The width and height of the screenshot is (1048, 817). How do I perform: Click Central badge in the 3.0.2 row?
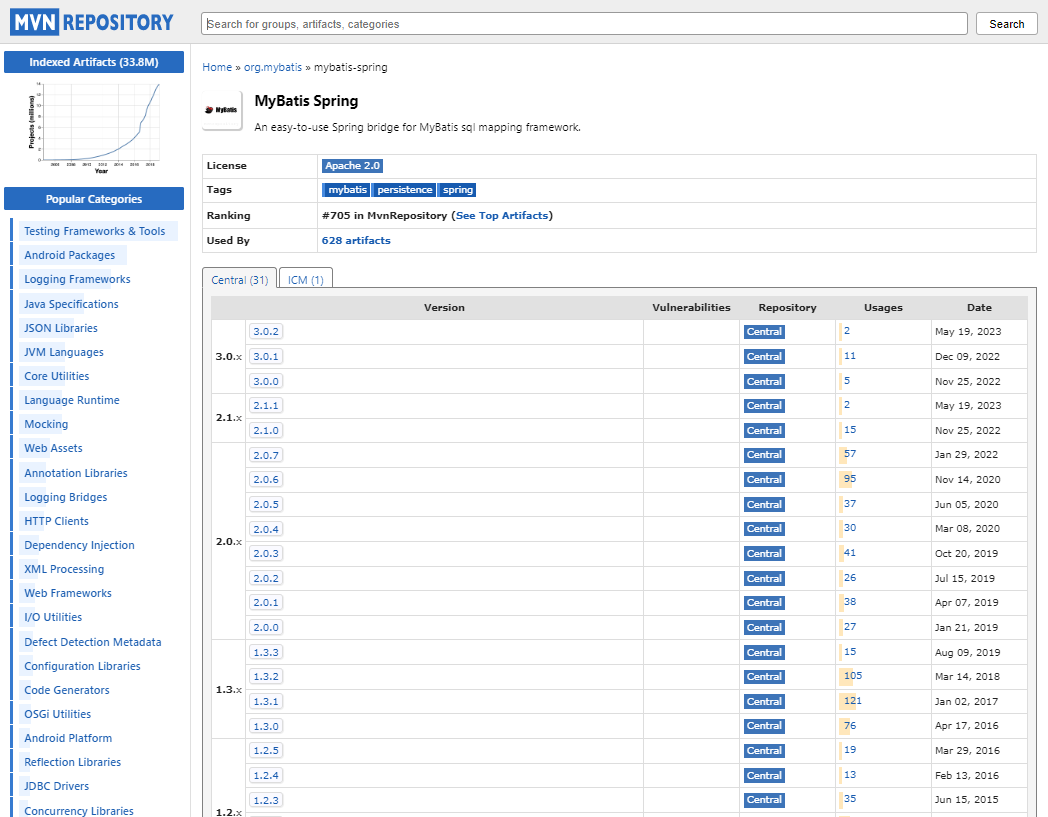click(x=764, y=332)
